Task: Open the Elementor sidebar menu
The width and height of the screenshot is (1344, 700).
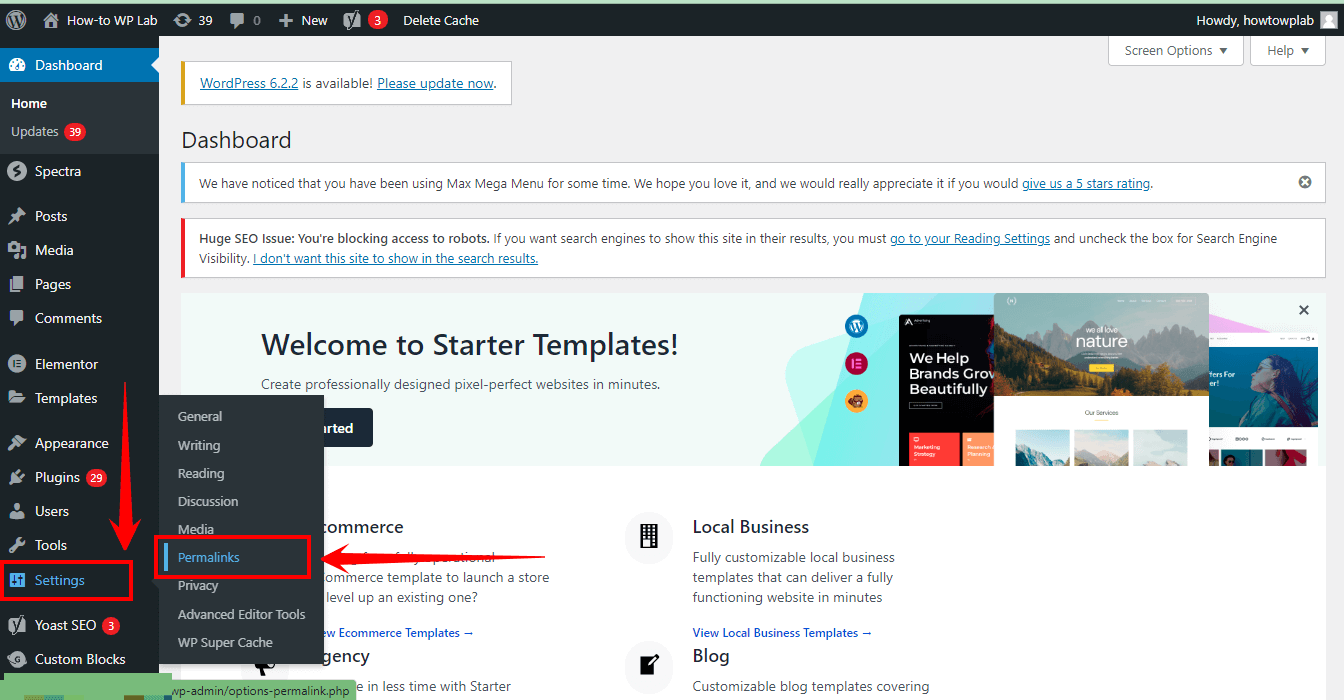Action: point(66,364)
